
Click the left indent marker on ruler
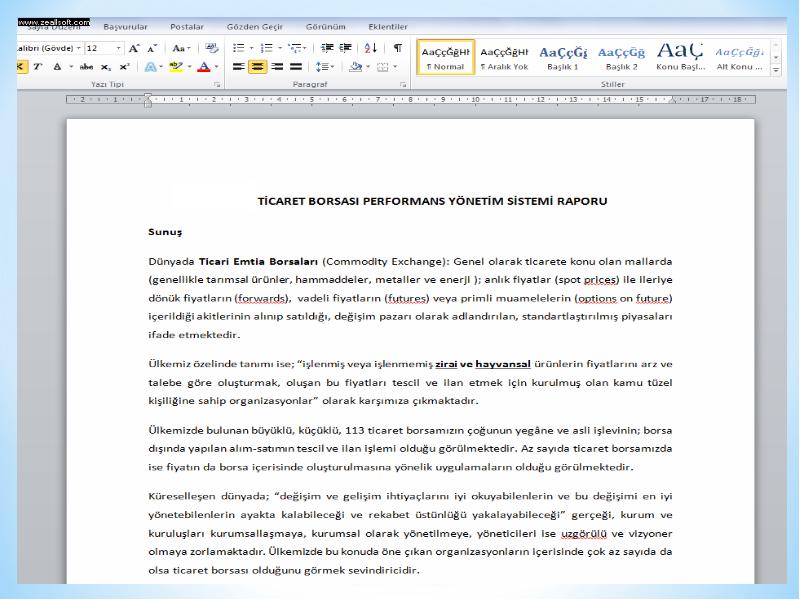click(147, 100)
